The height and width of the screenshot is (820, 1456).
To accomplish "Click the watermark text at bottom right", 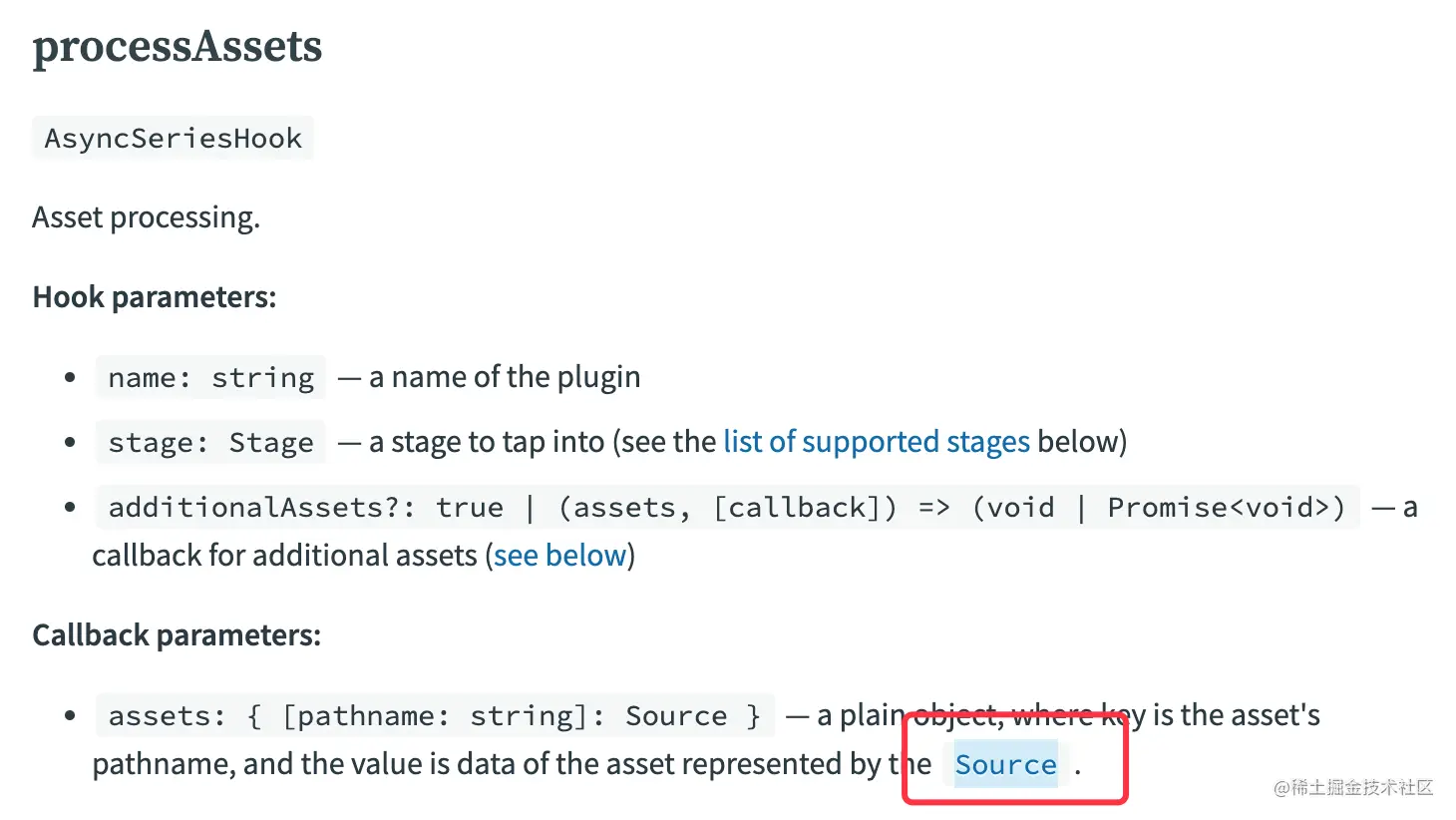I will tap(1353, 788).
